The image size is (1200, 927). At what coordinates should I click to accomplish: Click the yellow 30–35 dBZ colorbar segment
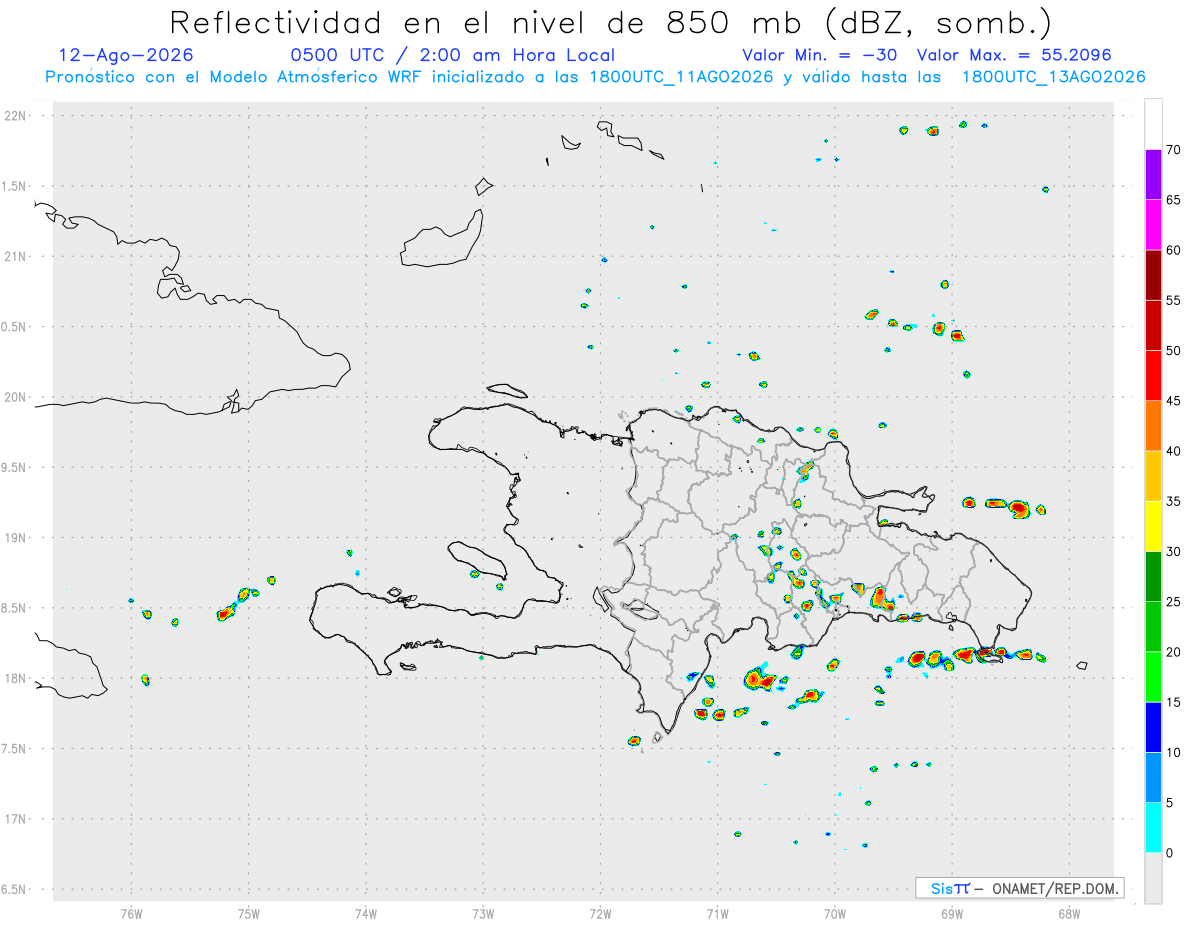pyautogui.click(x=1153, y=526)
